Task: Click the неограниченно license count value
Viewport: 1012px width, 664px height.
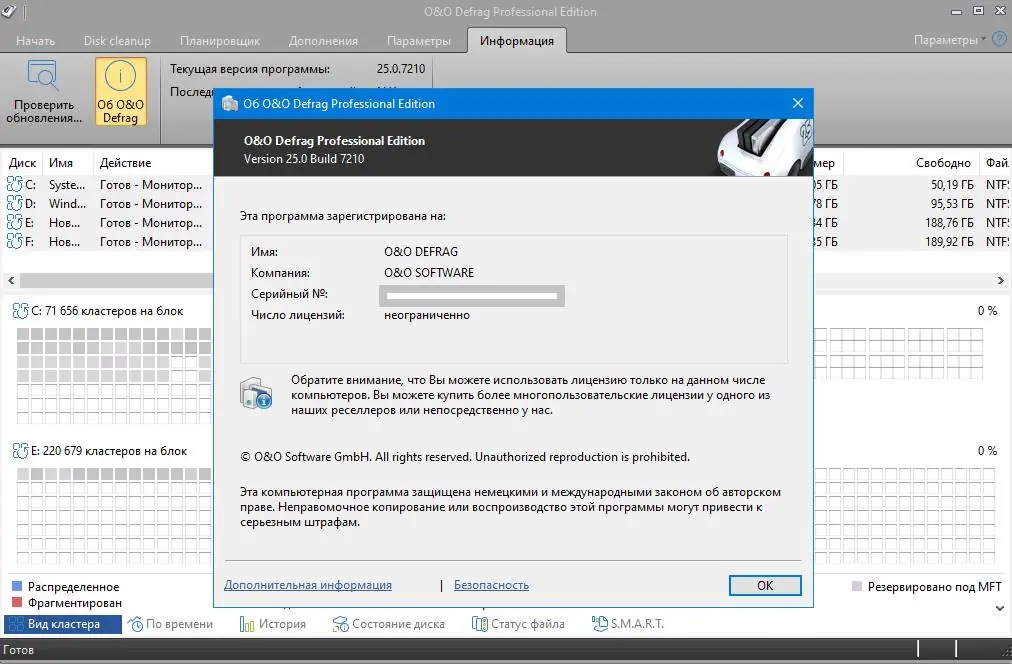Action: click(x=427, y=316)
